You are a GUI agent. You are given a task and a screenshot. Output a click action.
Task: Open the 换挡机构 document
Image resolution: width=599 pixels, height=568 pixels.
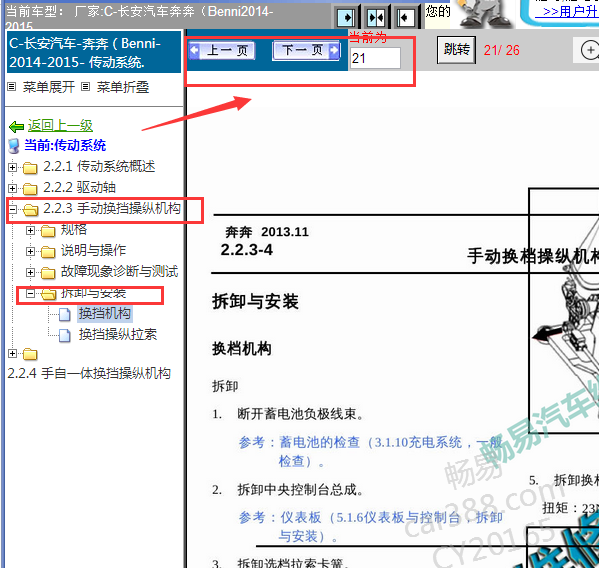click(x=105, y=314)
